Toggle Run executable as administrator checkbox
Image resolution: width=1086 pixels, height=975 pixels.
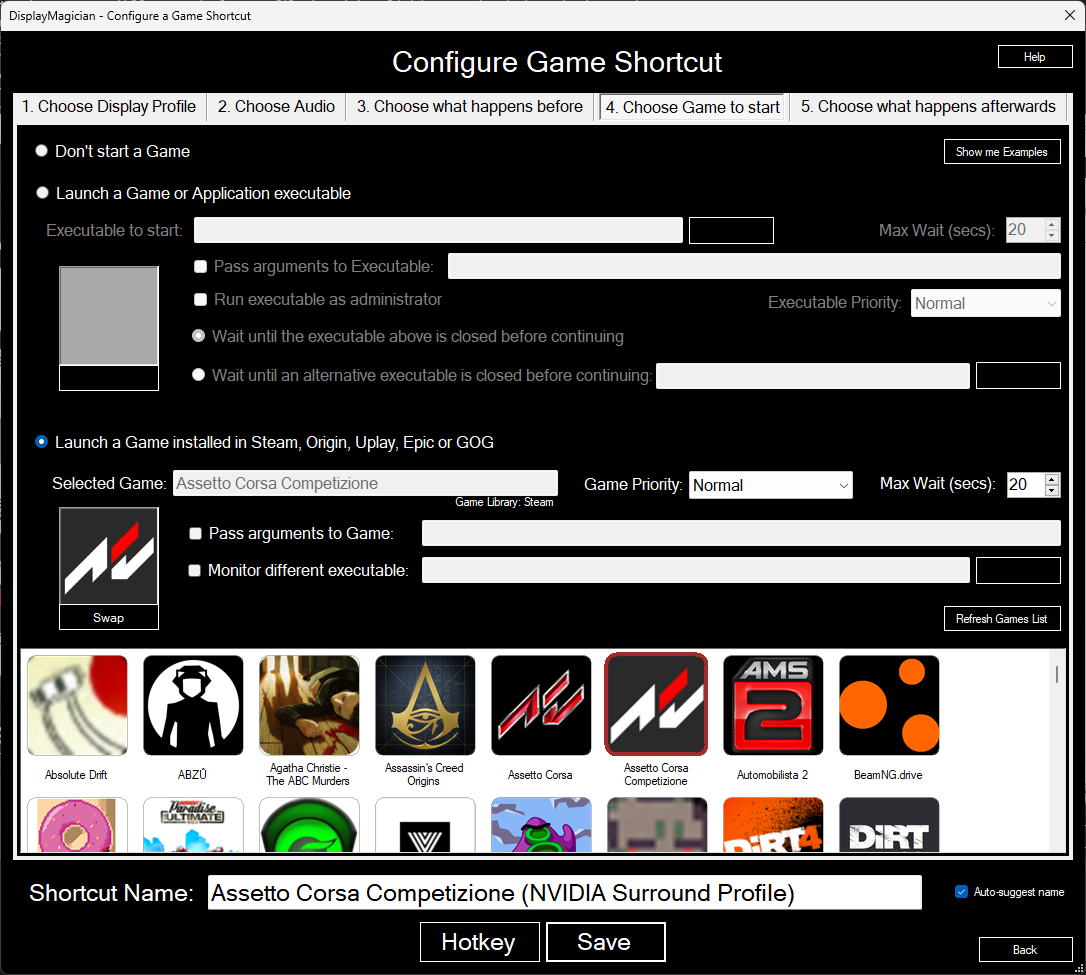pyautogui.click(x=201, y=299)
